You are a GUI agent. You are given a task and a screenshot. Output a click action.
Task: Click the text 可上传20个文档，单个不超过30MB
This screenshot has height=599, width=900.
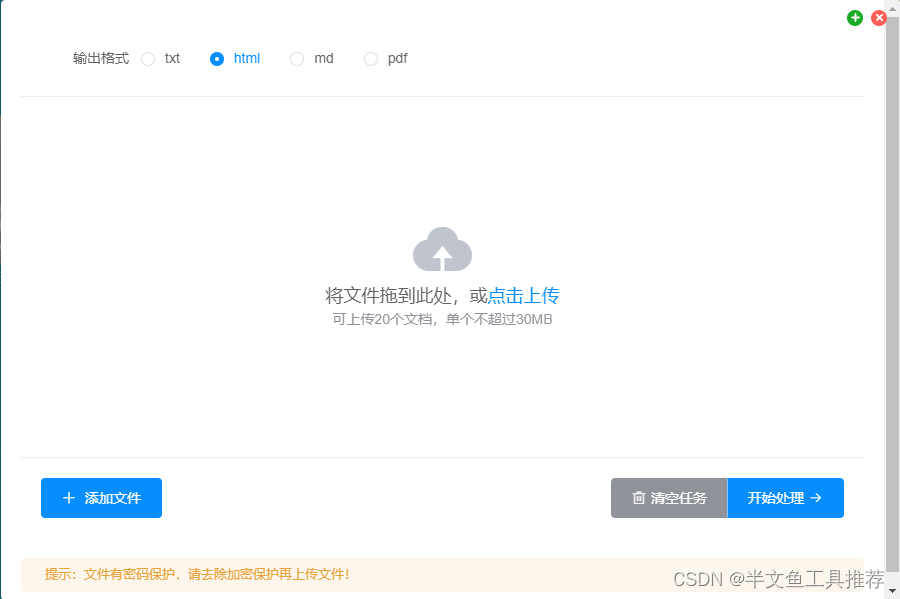(x=442, y=320)
